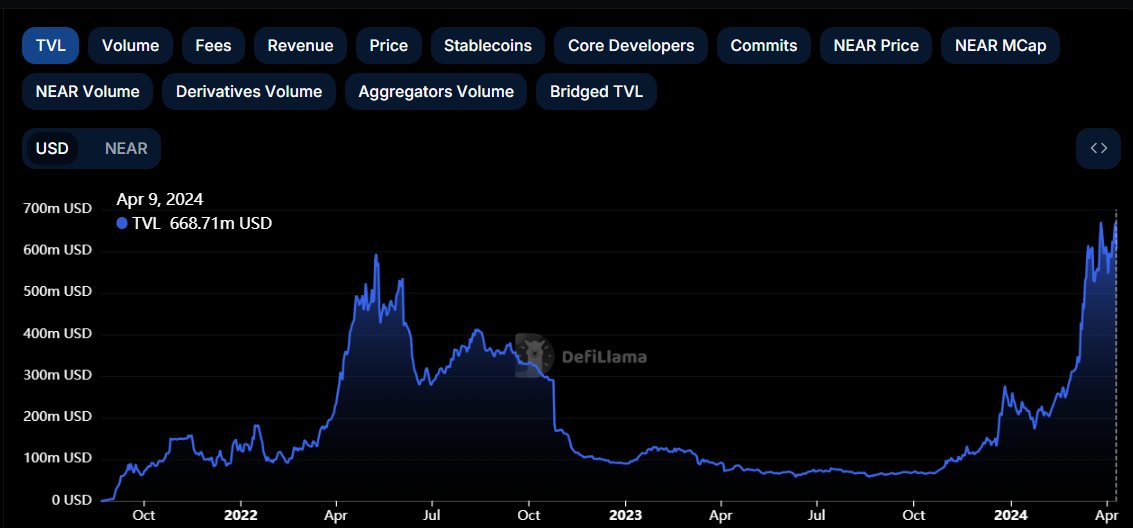Enable the Commits metric
Screen dimensions: 1133x528
click(764, 46)
